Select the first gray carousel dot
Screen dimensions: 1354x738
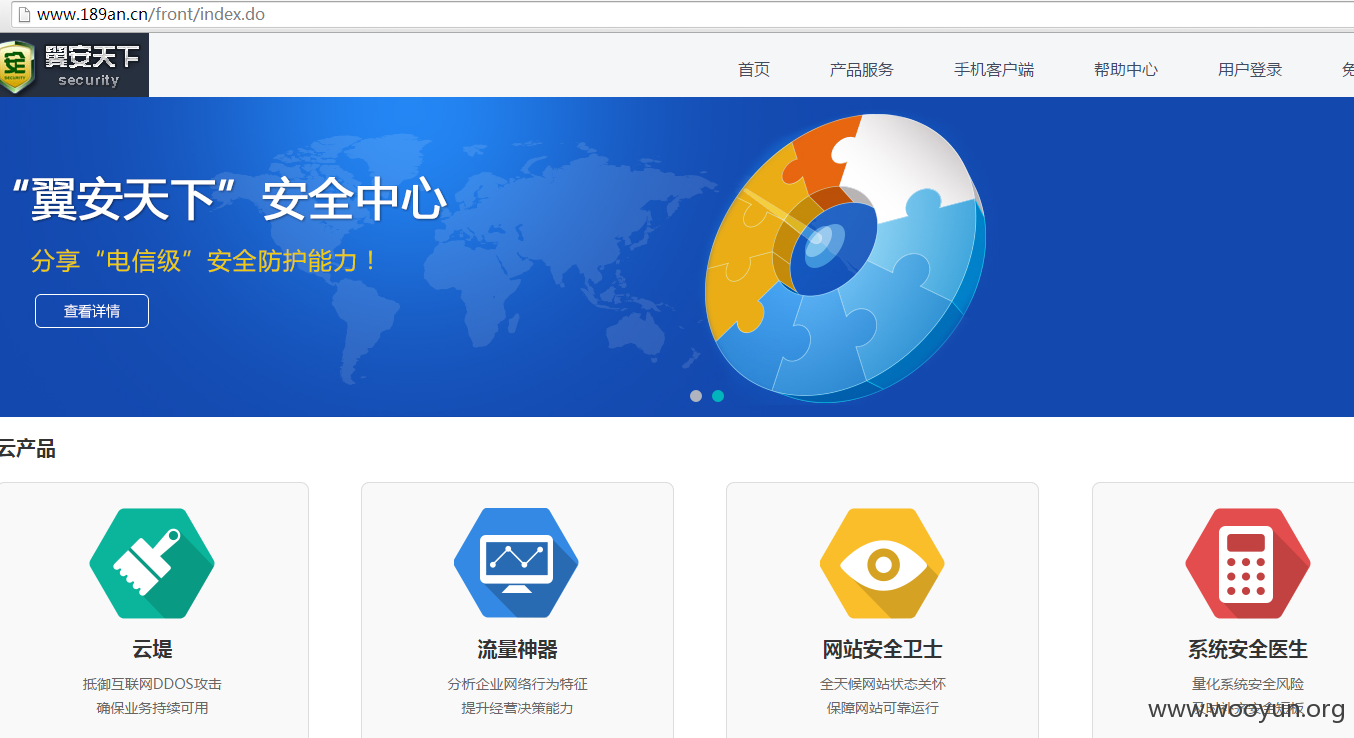click(696, 396)
